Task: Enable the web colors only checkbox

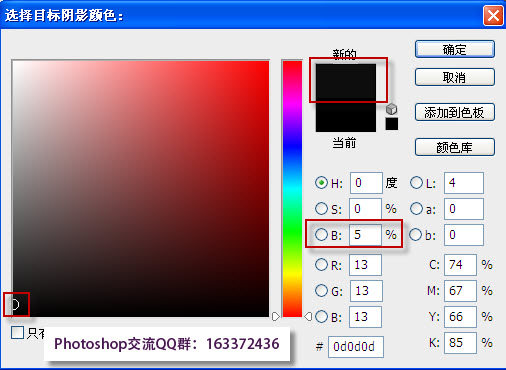Action: [17, 332]
